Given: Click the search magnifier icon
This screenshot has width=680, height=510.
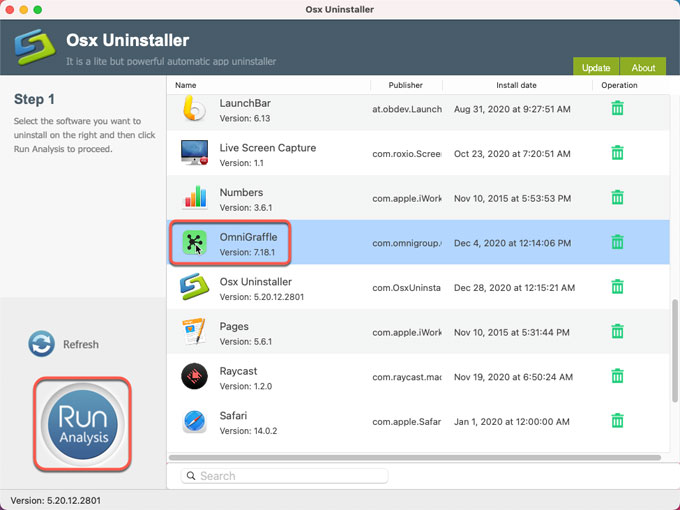Looking at the screenshot, I should pos(191,476).
